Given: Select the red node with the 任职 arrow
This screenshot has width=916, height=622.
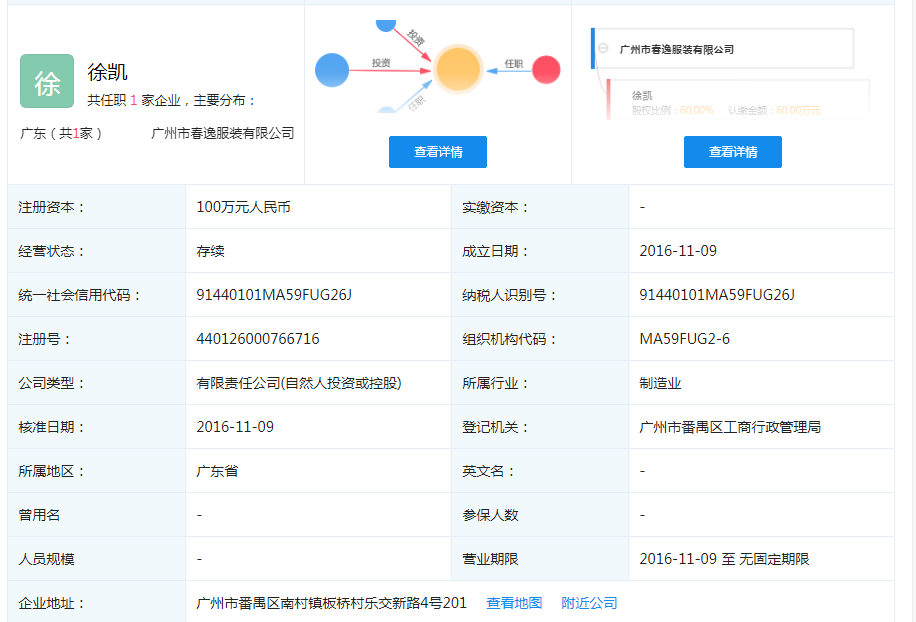Looking at the screenshot, I should tap(546, 70).
